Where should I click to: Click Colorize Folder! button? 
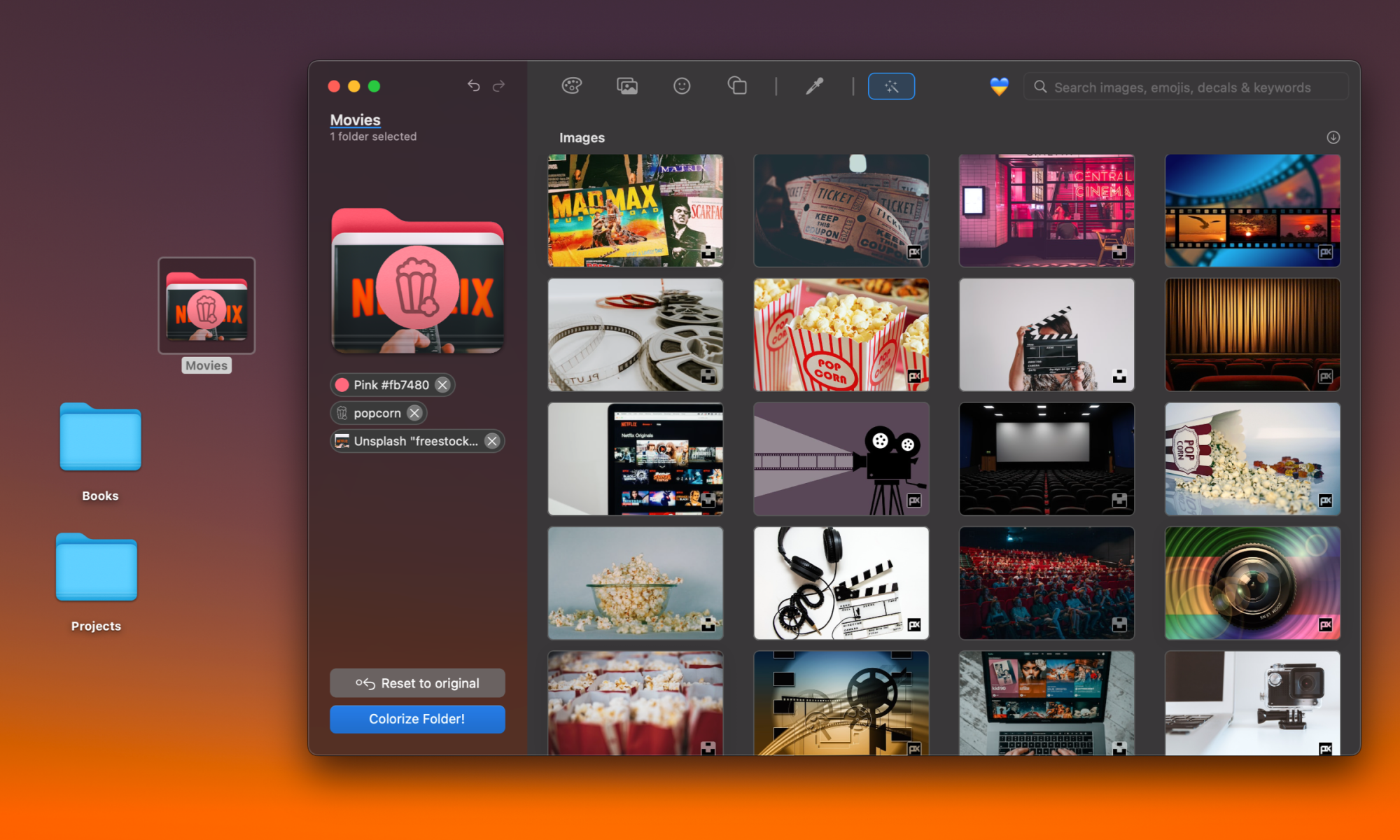(x=417, y=719)
